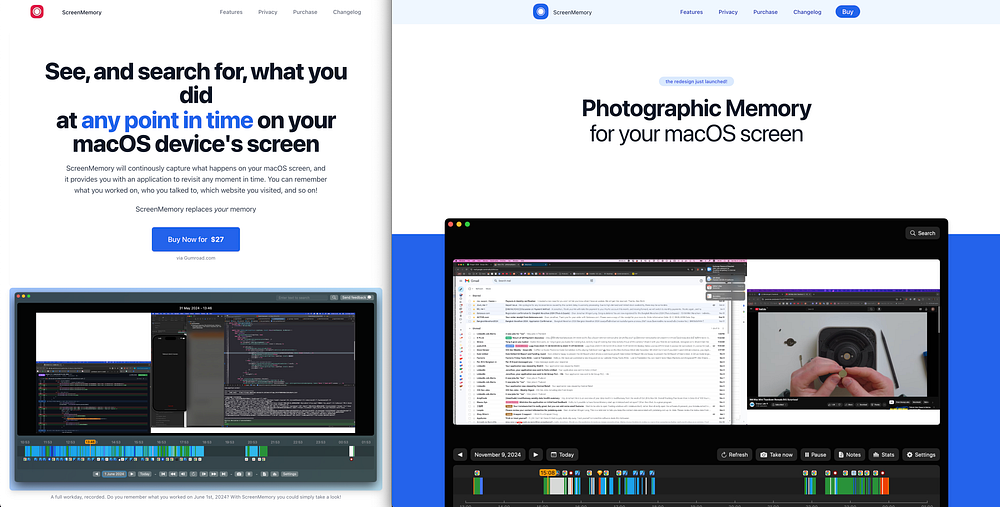Click Today in the gray app toolbar
Screen dimensions: 1000x507
(x=145, y=474)
